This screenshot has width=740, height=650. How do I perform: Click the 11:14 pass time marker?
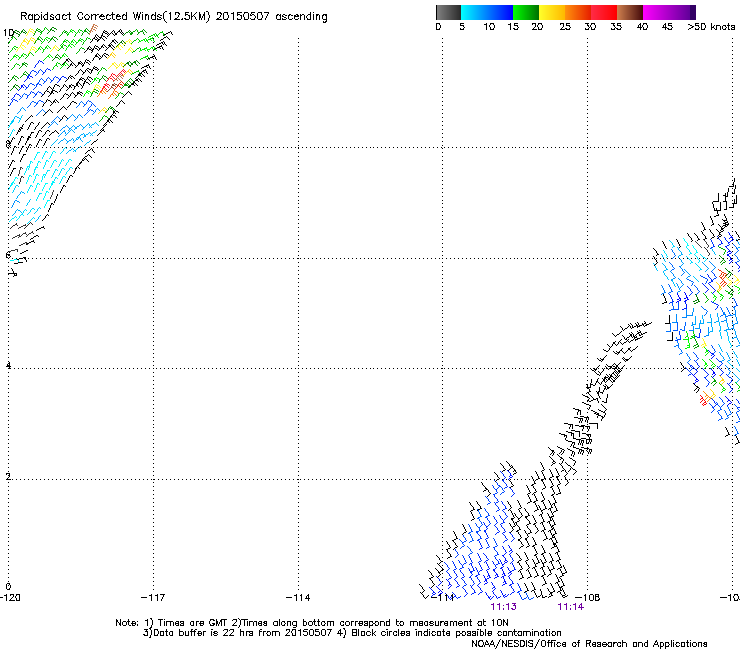point(571,607)
